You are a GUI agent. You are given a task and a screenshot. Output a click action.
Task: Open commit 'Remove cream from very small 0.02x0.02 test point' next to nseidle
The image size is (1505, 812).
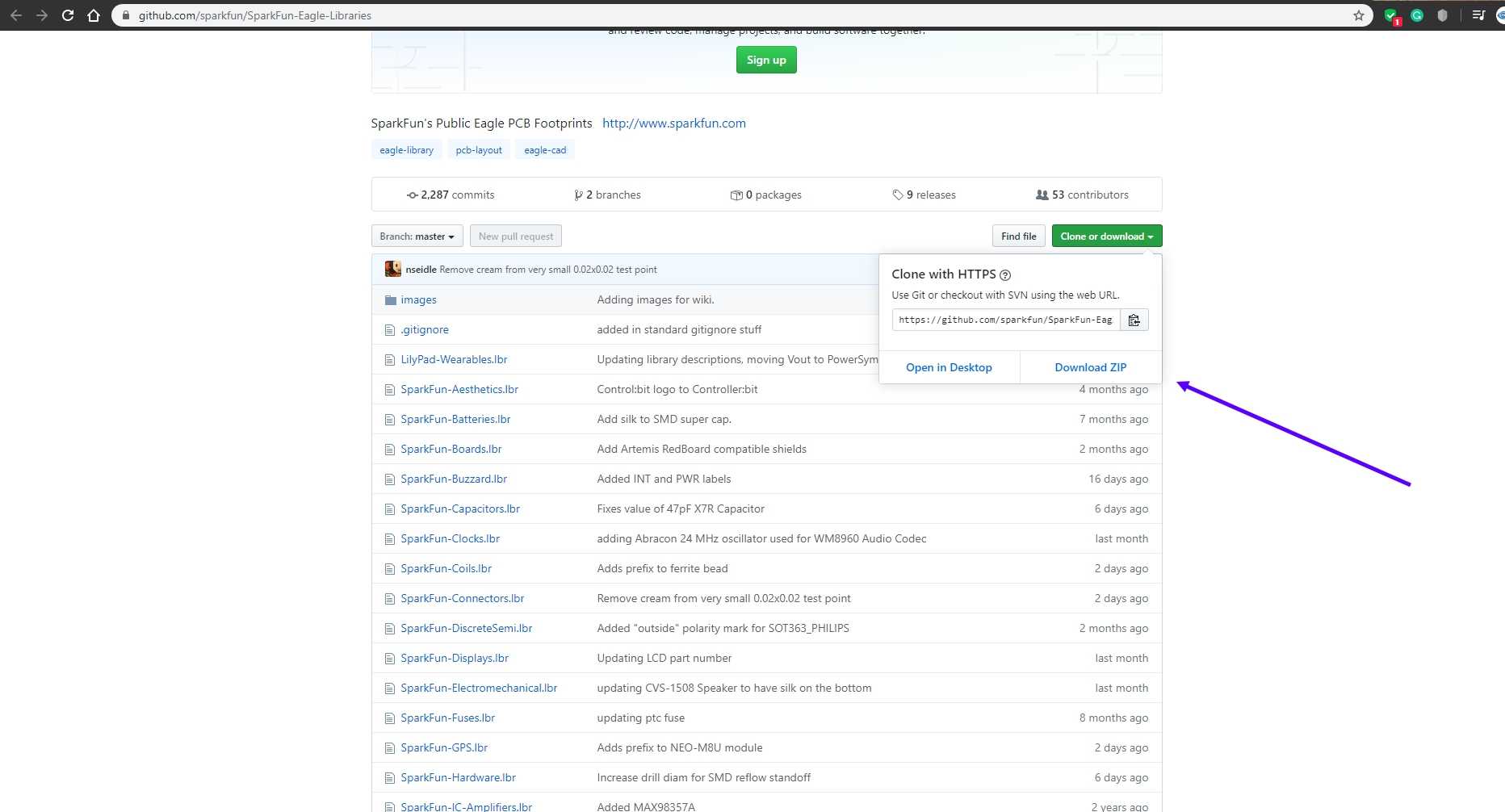548,270
